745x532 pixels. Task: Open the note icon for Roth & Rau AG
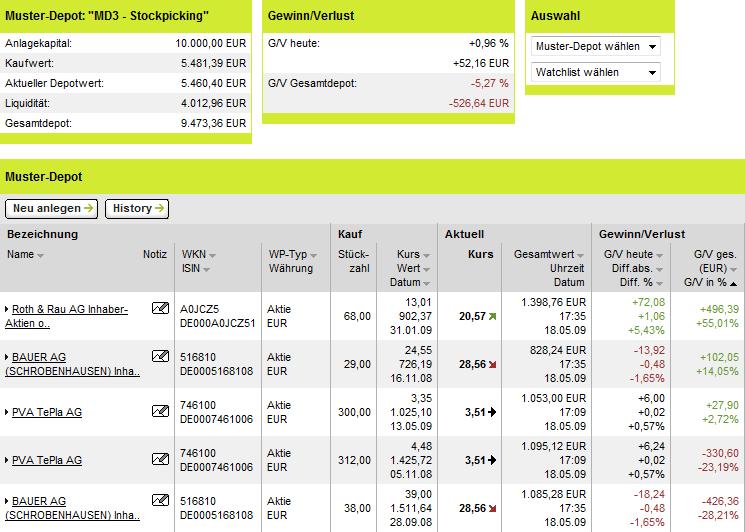click(x=160, y=309)
